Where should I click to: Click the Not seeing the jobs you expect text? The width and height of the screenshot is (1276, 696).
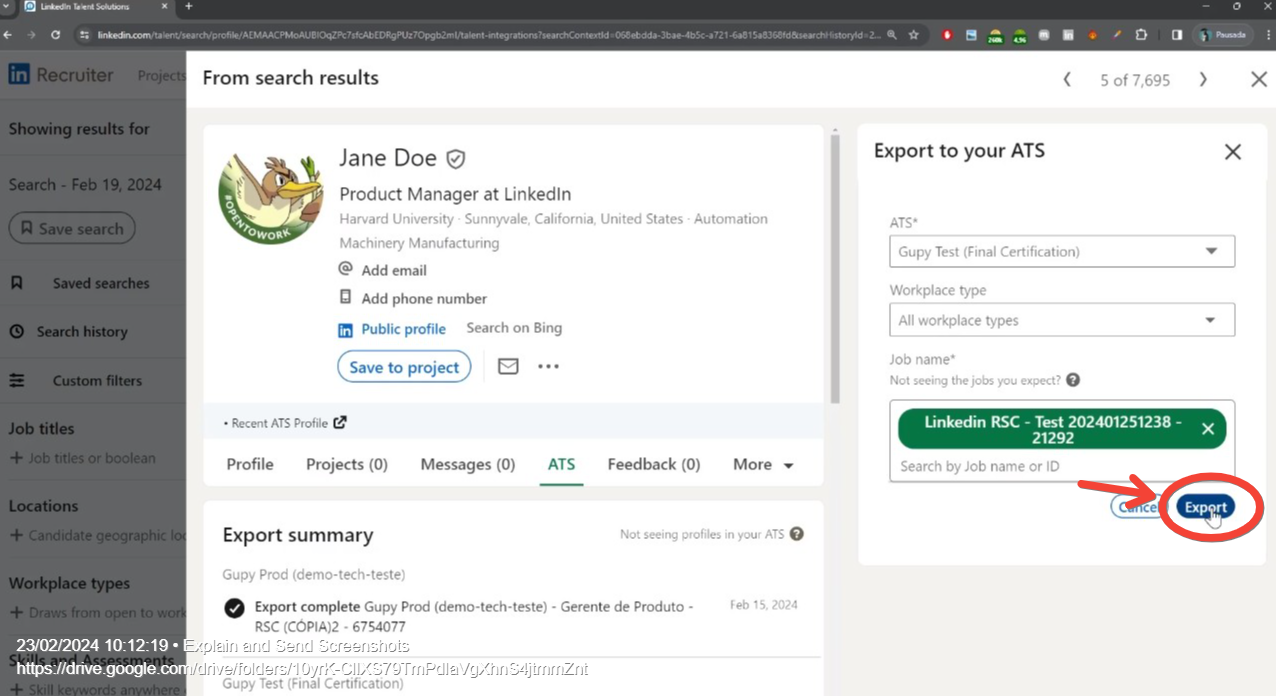pos(975,380)
